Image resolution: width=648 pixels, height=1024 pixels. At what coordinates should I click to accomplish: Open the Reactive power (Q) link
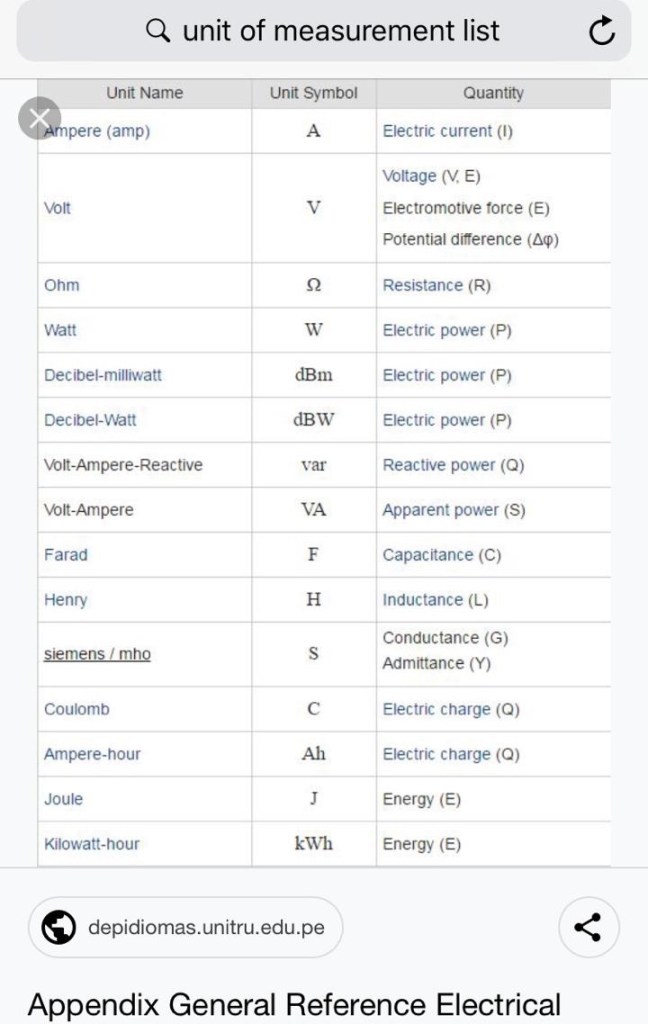pyautogui.click(x=452, y=465)
